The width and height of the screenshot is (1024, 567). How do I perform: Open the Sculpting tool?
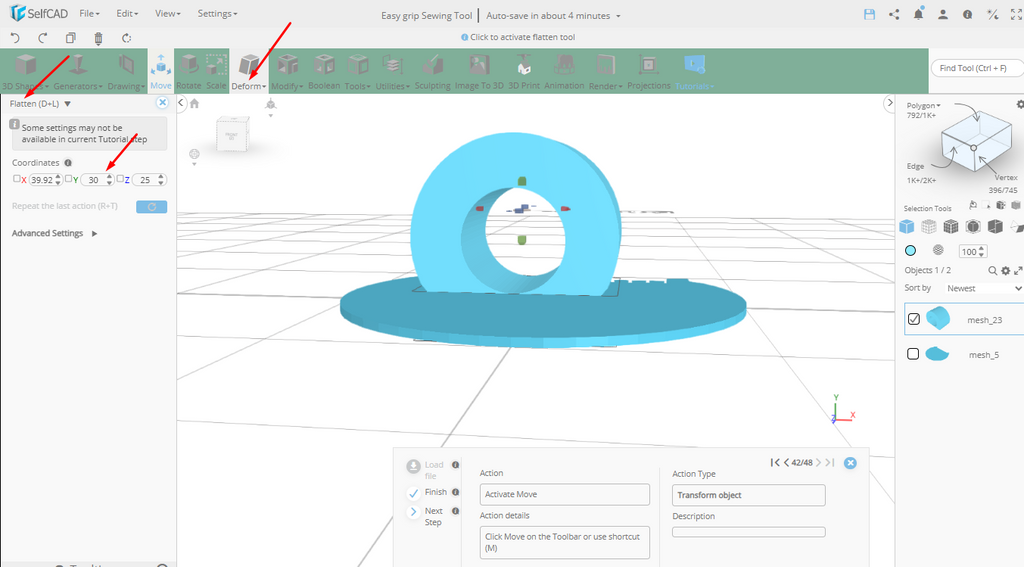[x=432, y=71]
